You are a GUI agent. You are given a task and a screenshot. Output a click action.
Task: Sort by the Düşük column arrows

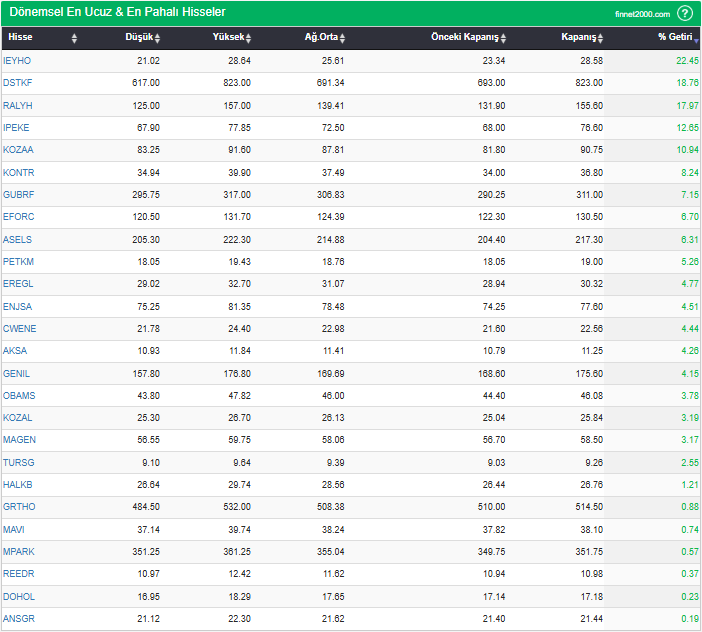pos(157,38)
